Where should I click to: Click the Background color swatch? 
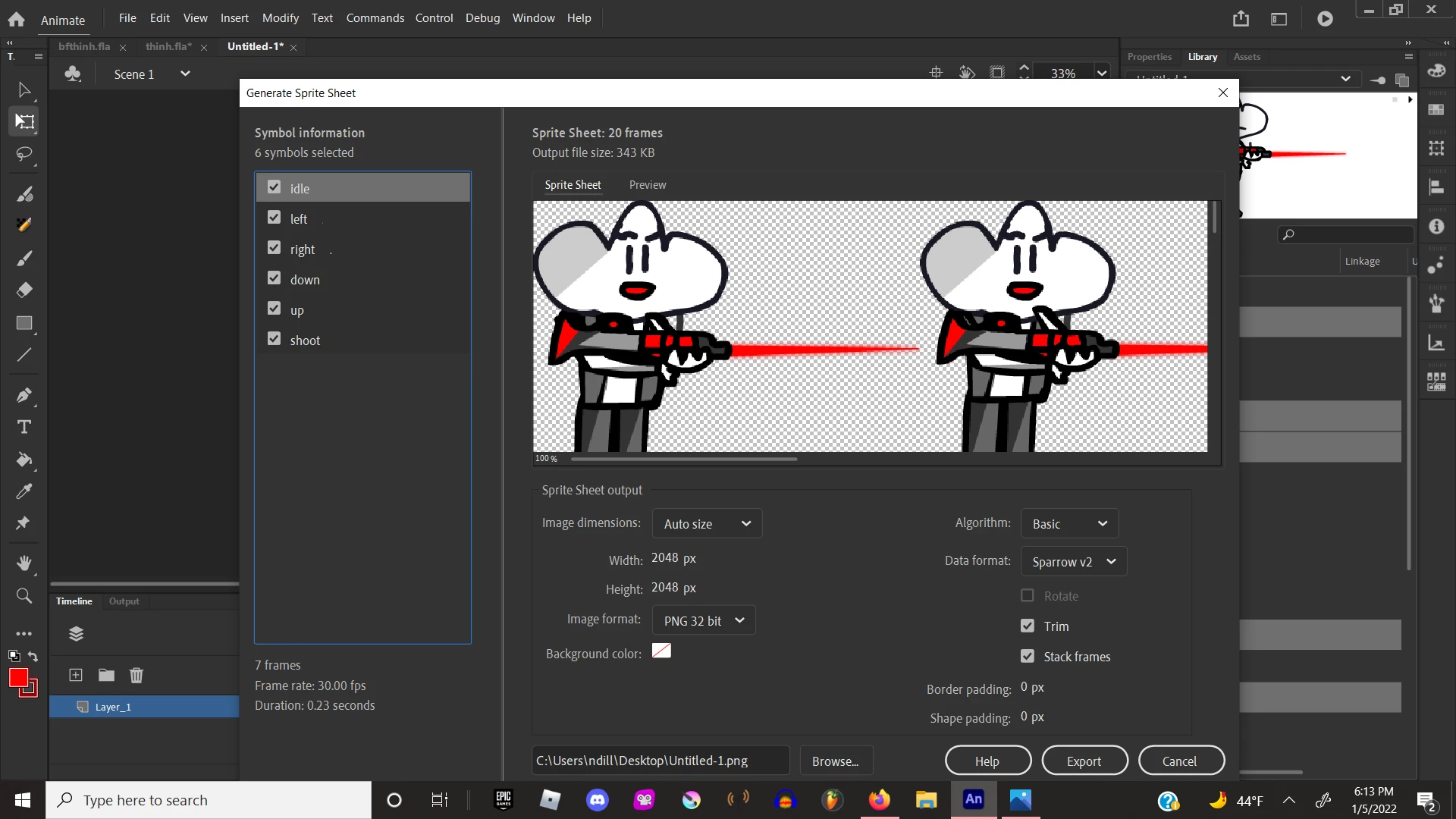(x=661, y=651)
